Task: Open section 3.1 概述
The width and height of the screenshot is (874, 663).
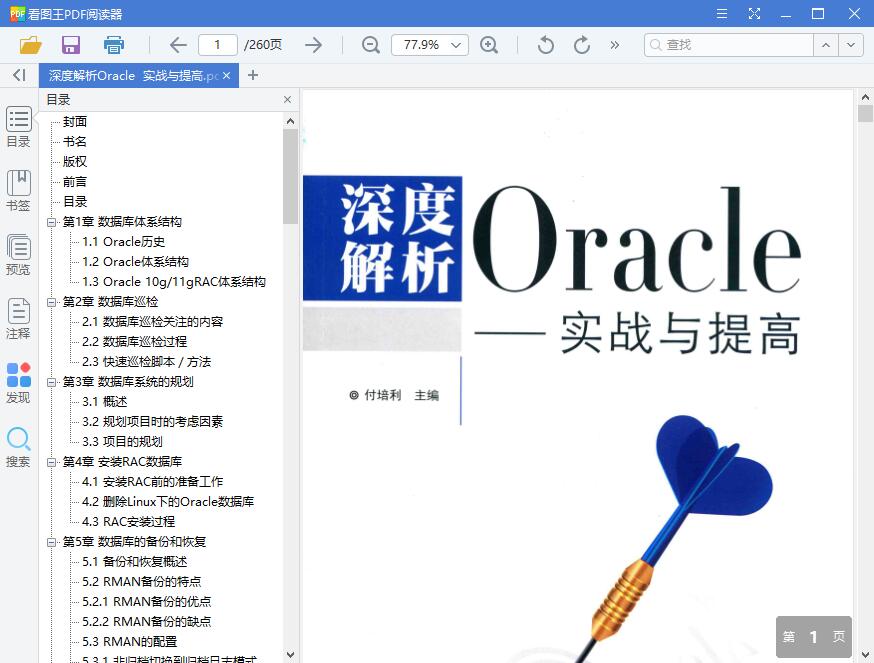Action: pos(105,402)
